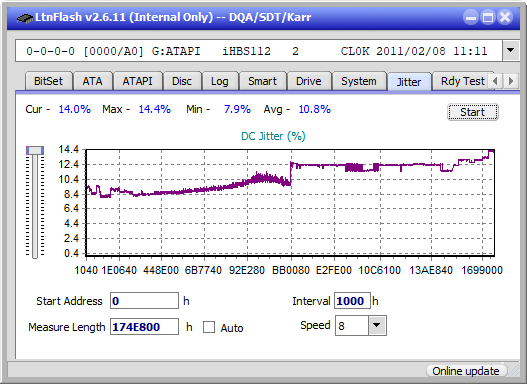The width and height of the screenshot is (527, 384).
Task: Switch to the BitSet tab
Action: [48, 81]
